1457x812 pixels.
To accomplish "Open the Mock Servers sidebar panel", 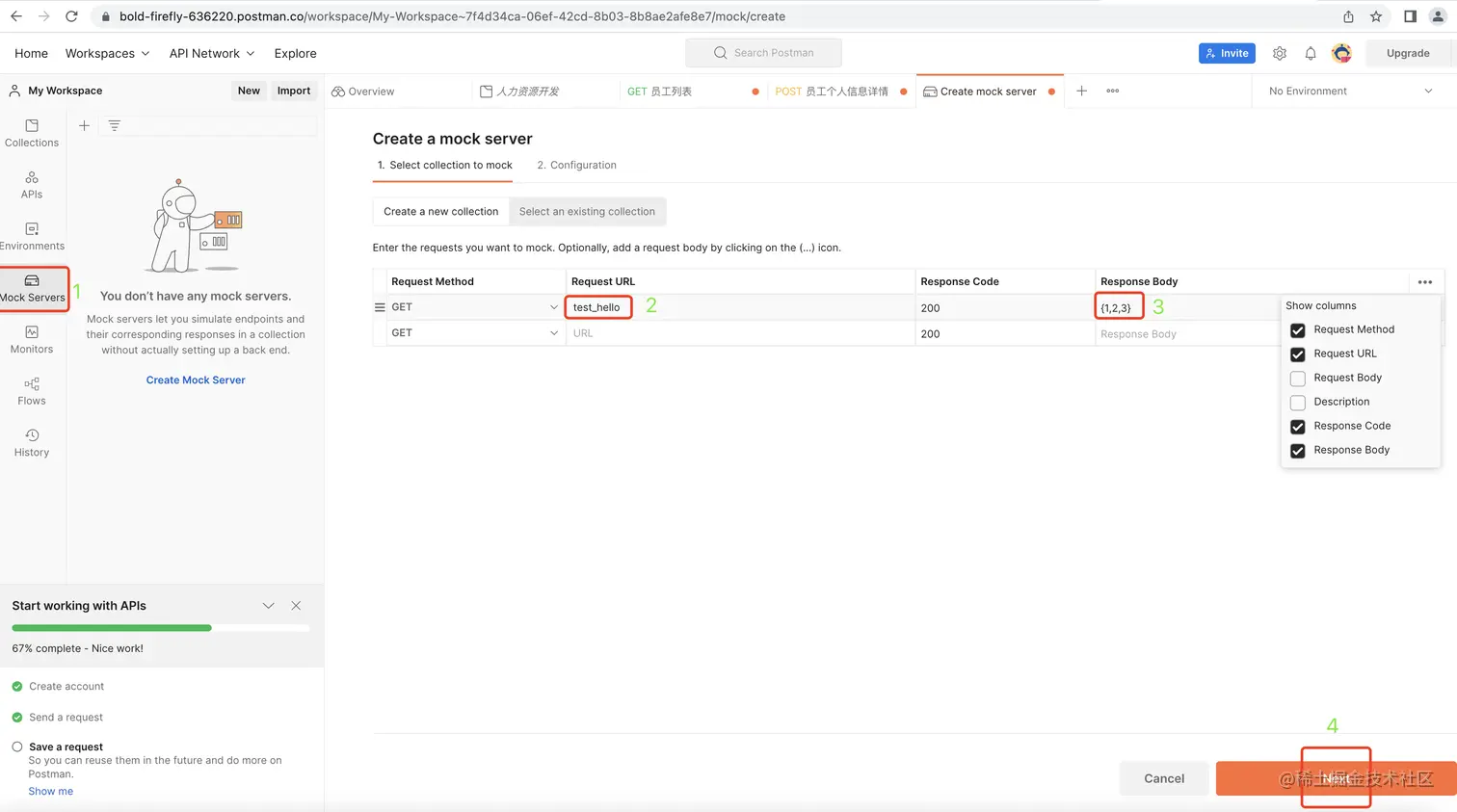I will coord(33,288).
